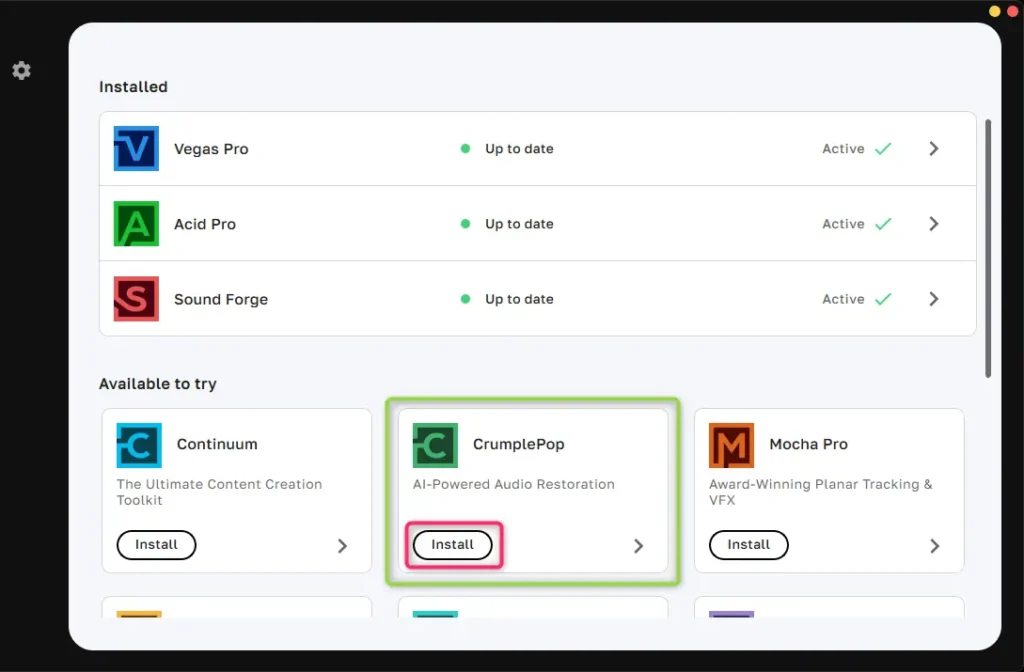The width and height of the screenshot is (1024, 672).
Task: Open Continuum card details chevron
Action: 342,546
